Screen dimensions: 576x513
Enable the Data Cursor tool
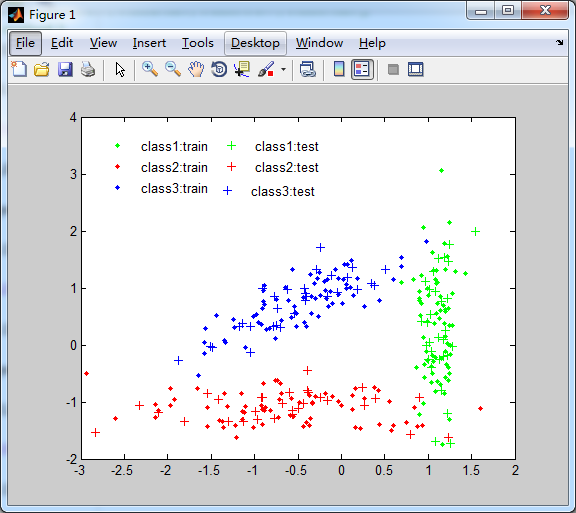(242, 69)
